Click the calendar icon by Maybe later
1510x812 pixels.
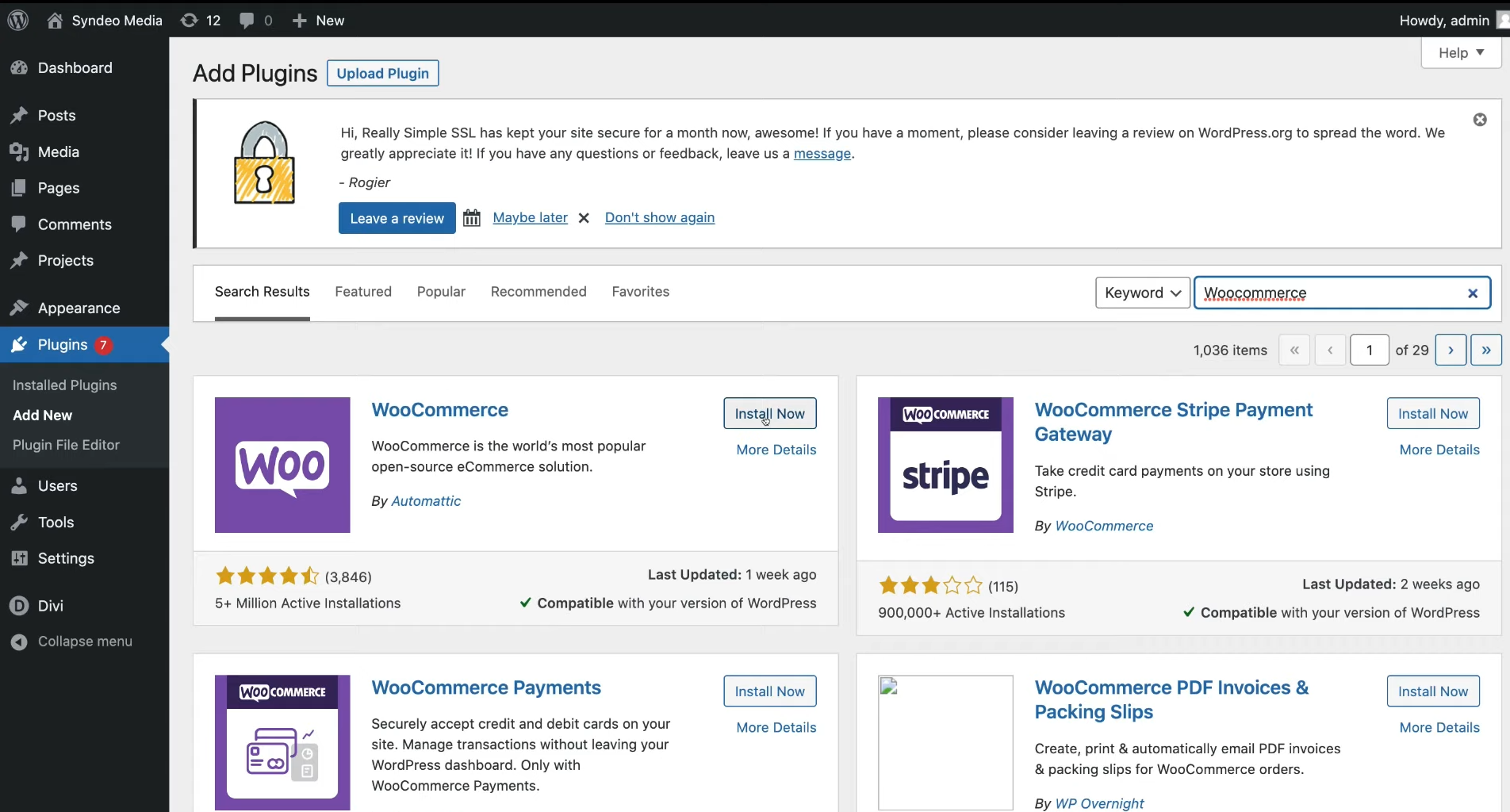tap(472, 218)
